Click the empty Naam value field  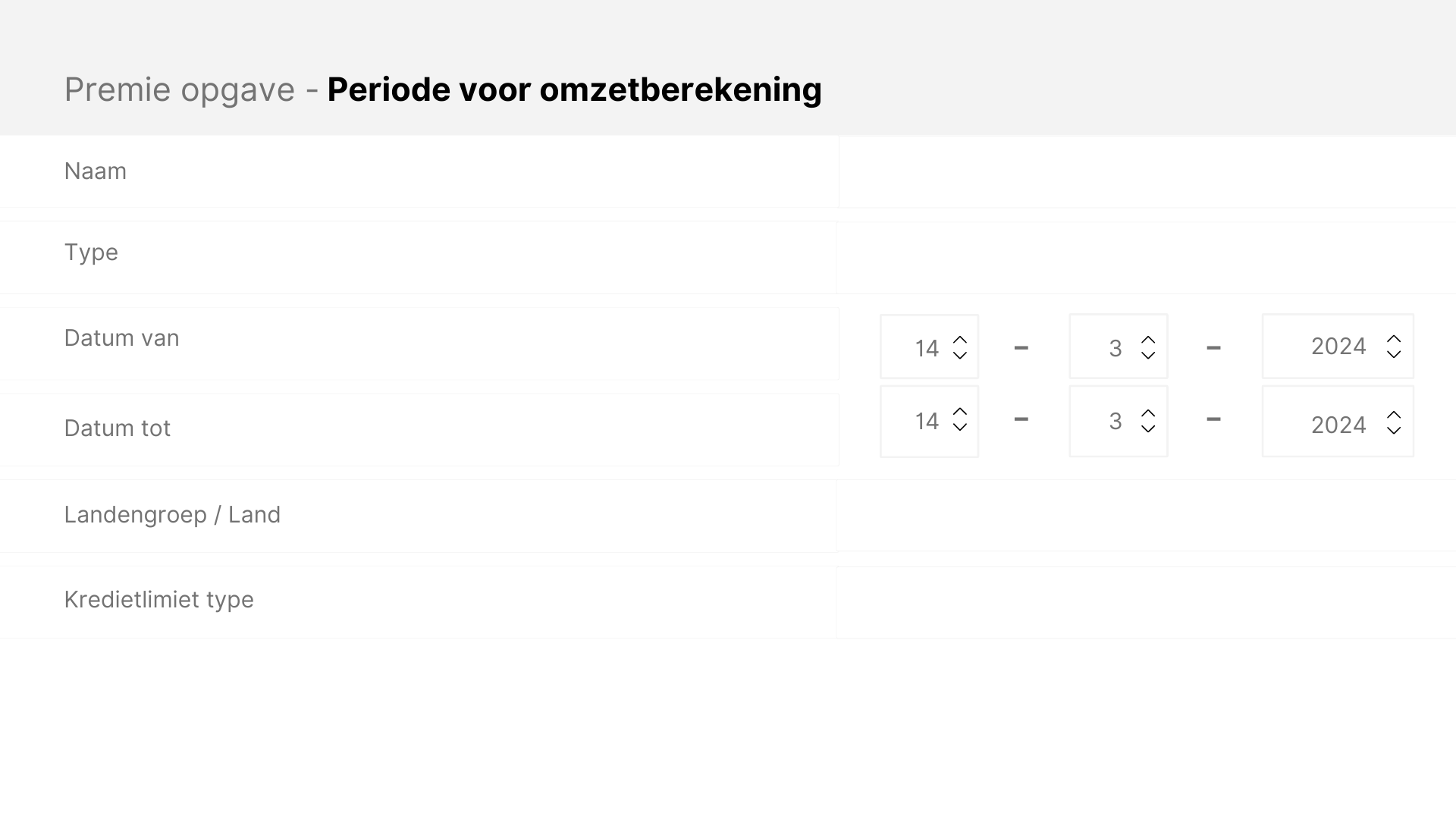click(1137, 171)
